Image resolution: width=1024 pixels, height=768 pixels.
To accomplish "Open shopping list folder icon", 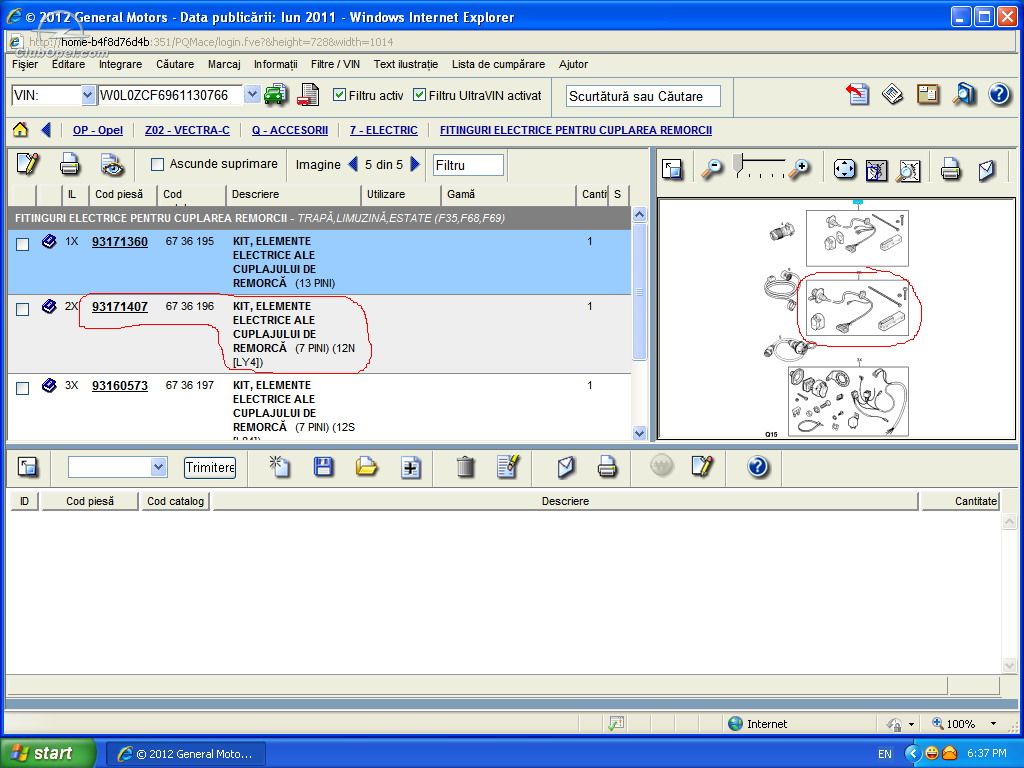I will click(366, 466).
